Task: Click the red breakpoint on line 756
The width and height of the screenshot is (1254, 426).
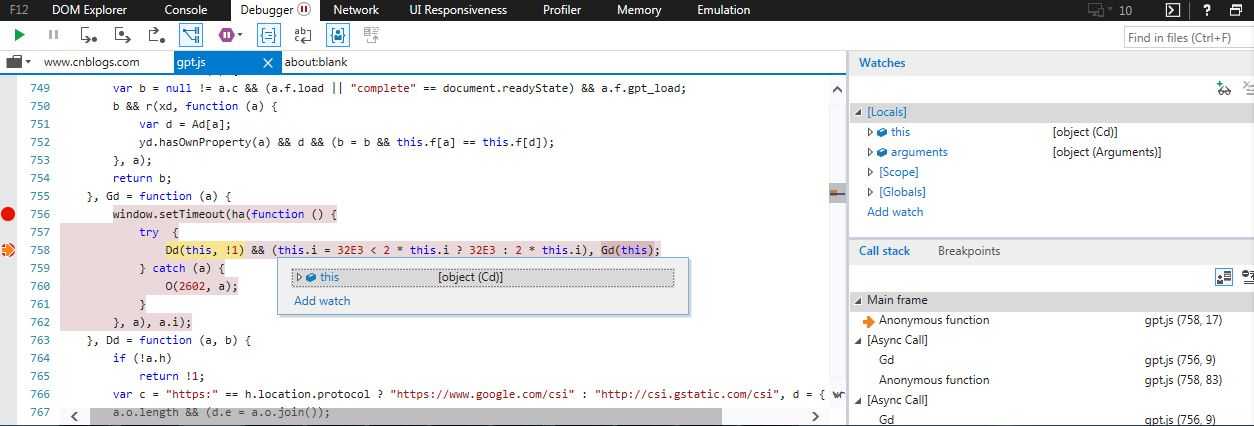Action: click(9, 213)
